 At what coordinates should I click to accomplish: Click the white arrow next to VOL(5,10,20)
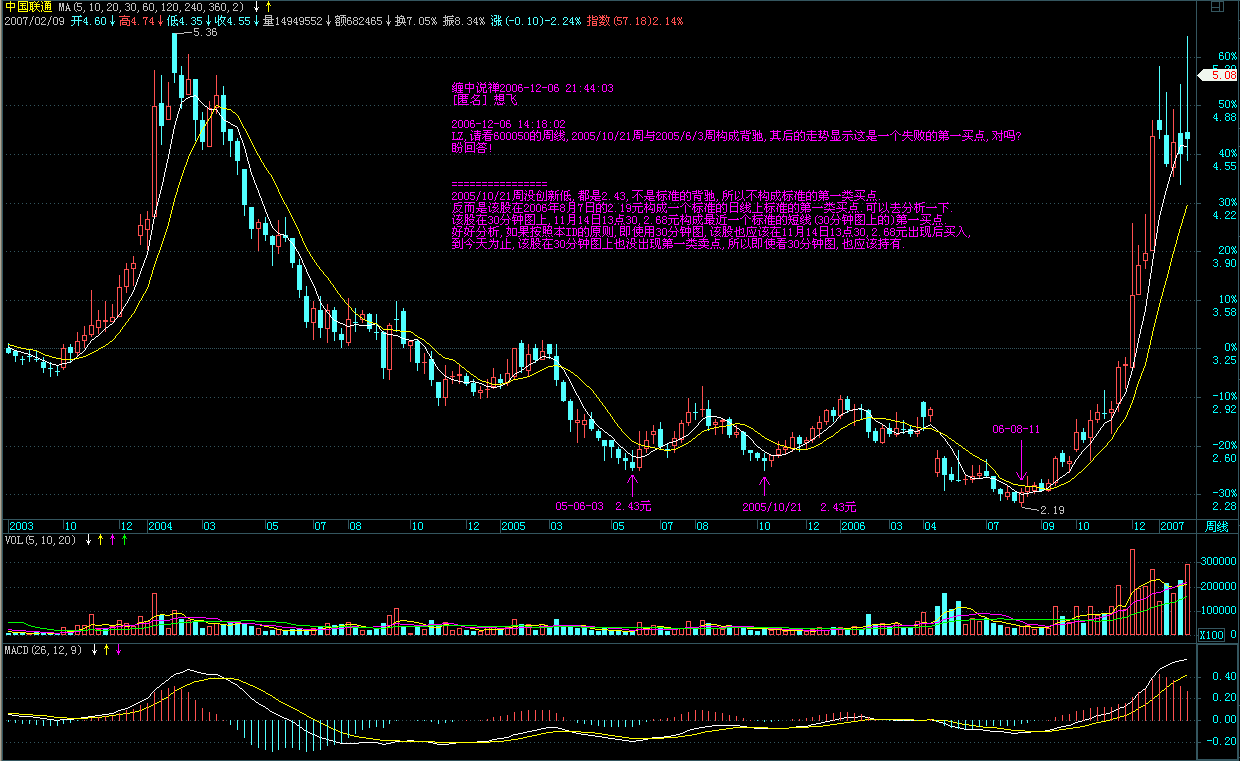(88, 540)
